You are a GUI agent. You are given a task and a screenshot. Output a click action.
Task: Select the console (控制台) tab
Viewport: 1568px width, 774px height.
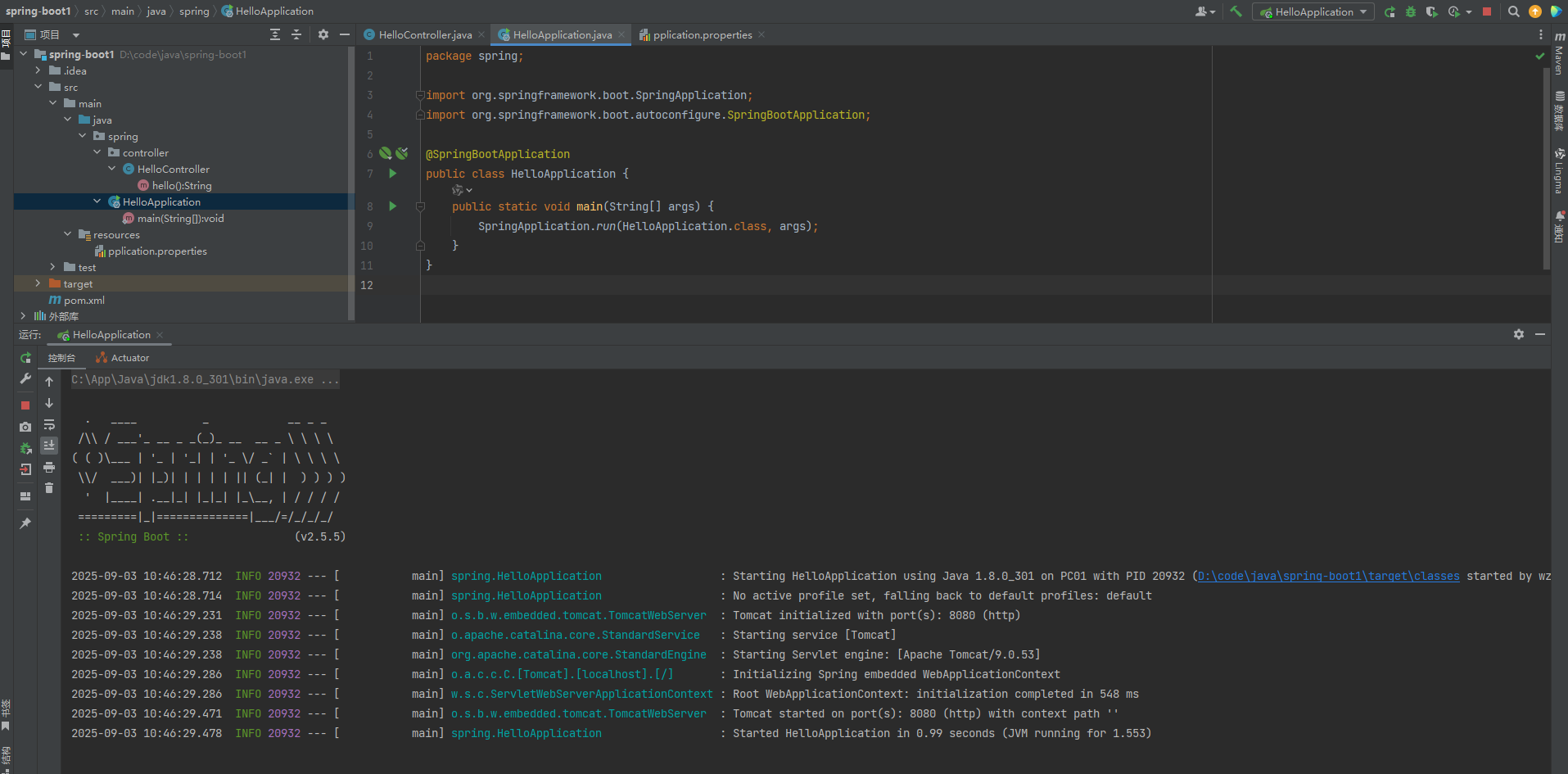tap(61, 358)
